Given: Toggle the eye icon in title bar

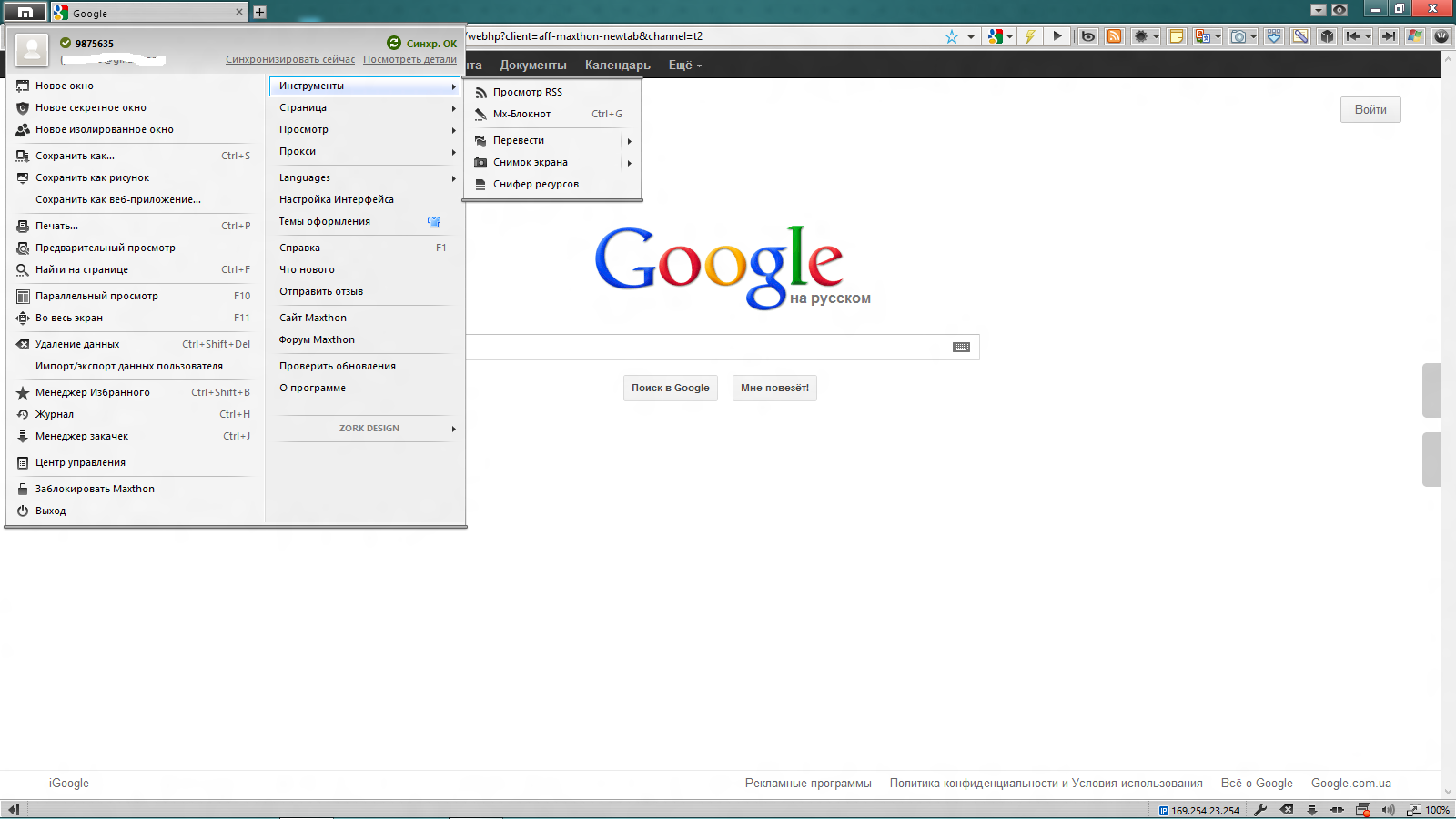Looking at the screenshot, I should pyautogui.click(x=1340, y=10).
